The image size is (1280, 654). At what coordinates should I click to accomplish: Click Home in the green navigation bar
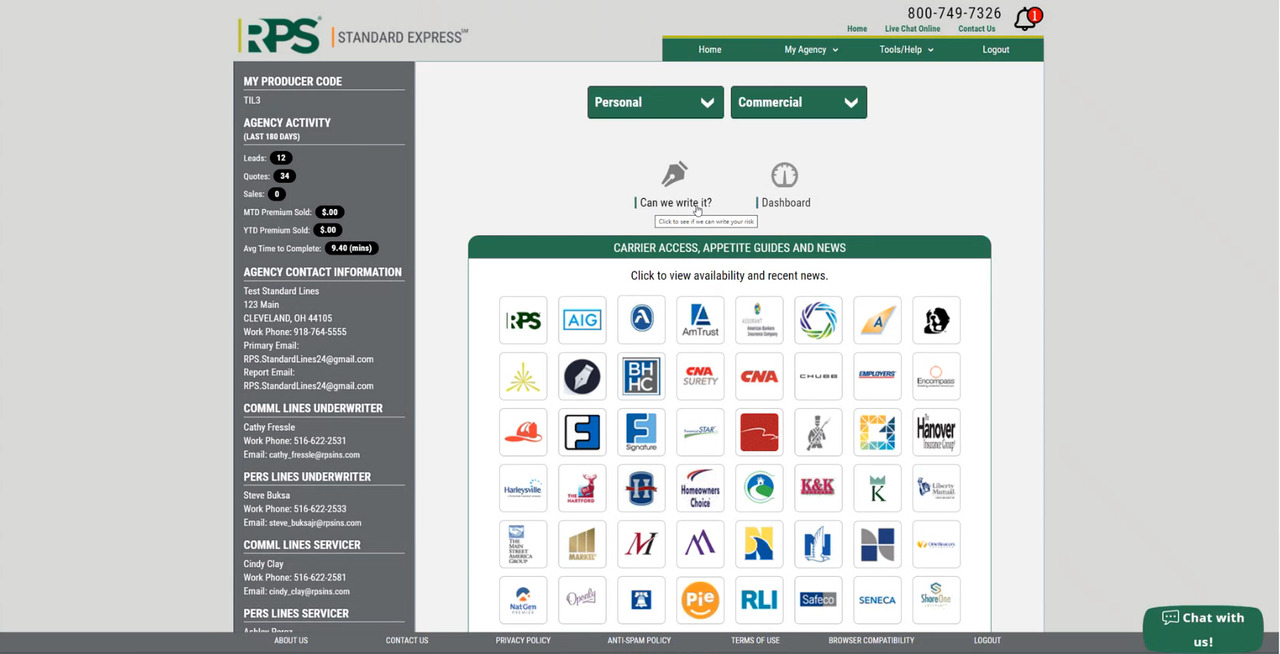(x=710, y=50)
